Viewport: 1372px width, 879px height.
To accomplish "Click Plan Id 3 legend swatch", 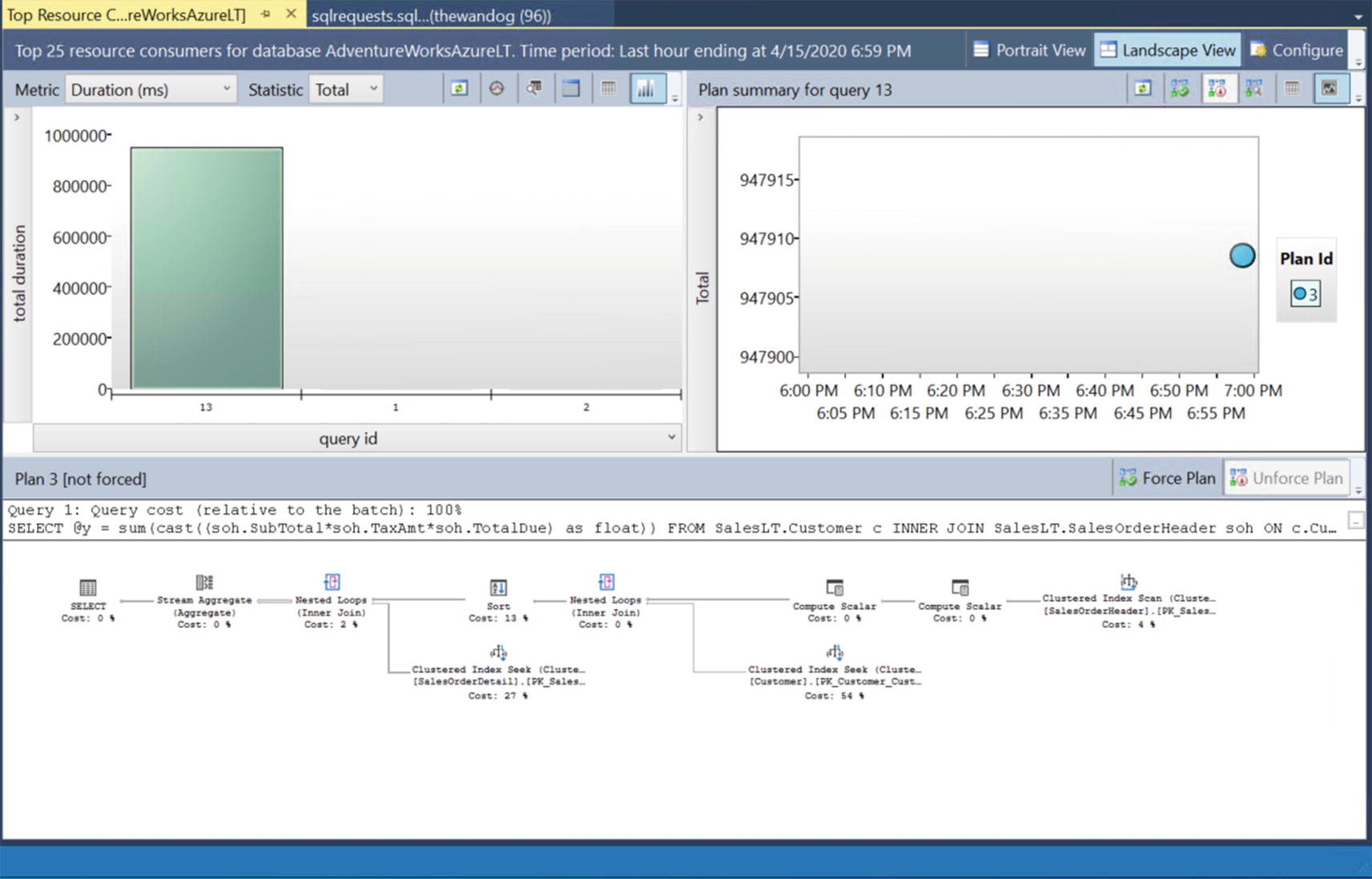I will pyautogui.click(x=1305, y=294).
